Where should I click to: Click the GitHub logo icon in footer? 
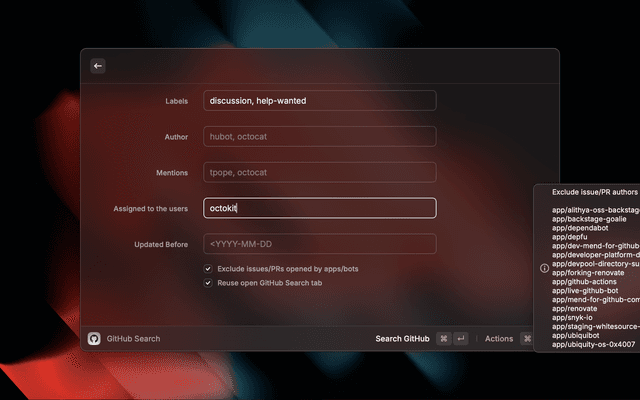pyautogui.click(x=94, y=339)
